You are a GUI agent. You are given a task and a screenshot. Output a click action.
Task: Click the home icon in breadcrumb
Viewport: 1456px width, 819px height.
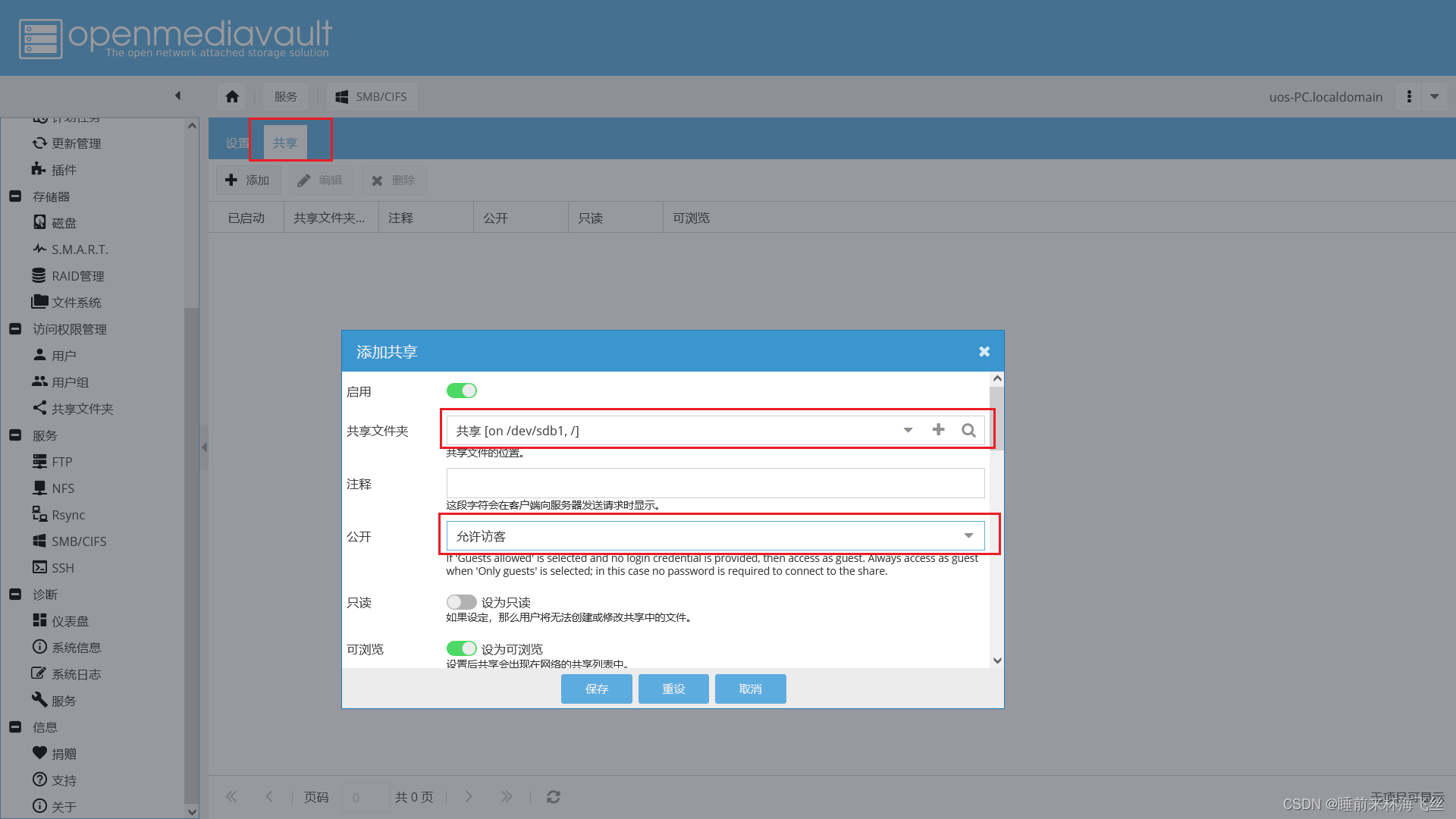tap(232, 96)
